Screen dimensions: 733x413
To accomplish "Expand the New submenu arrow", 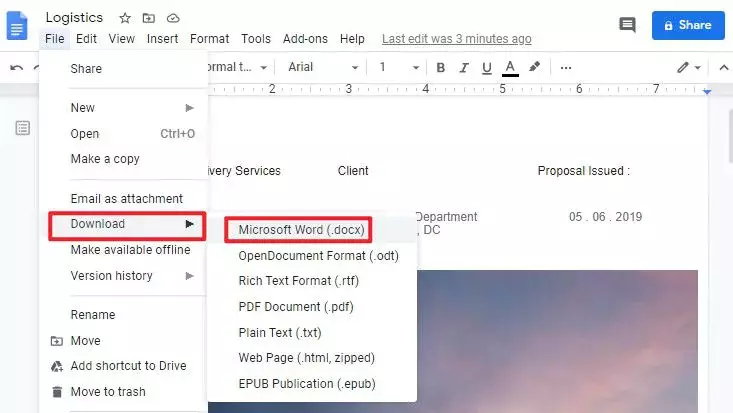I will tap(189, 108).
